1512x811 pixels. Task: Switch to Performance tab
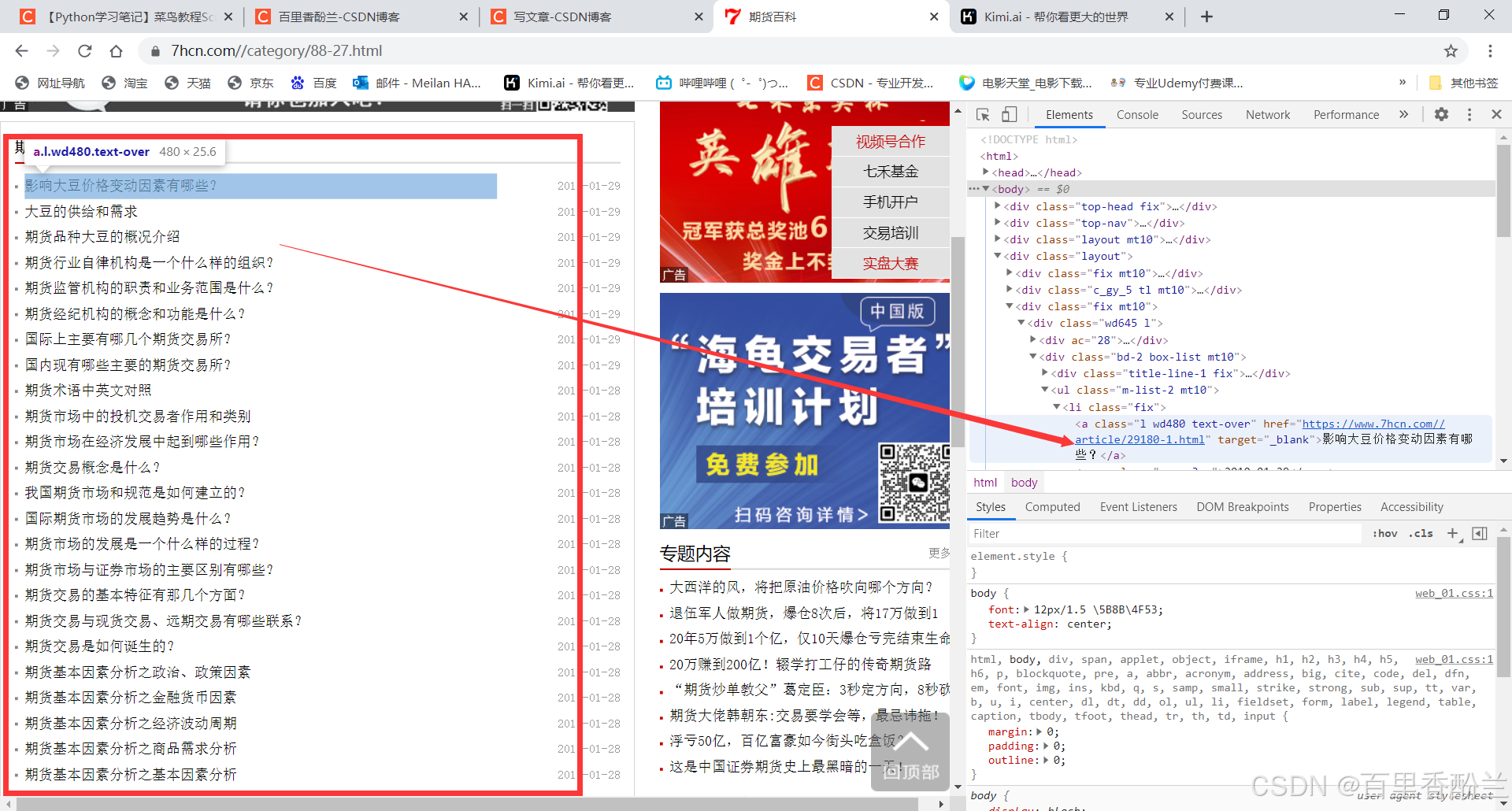click(1346, 115)
